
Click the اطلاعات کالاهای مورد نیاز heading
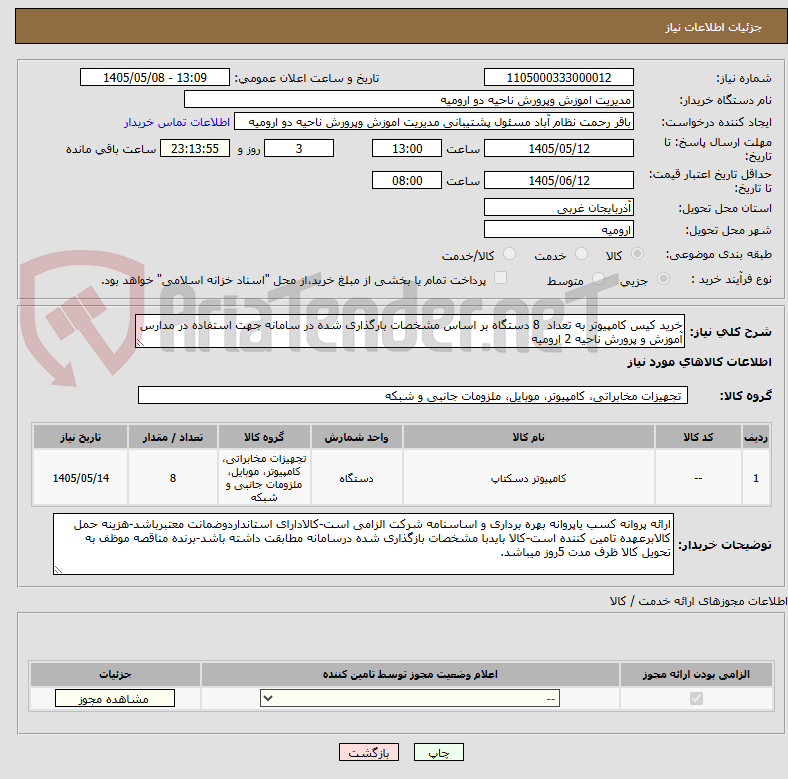(699, 362)
